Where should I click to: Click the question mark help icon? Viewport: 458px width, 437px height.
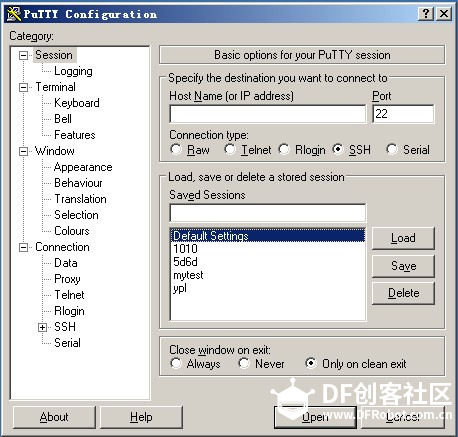tap(426, 14)
